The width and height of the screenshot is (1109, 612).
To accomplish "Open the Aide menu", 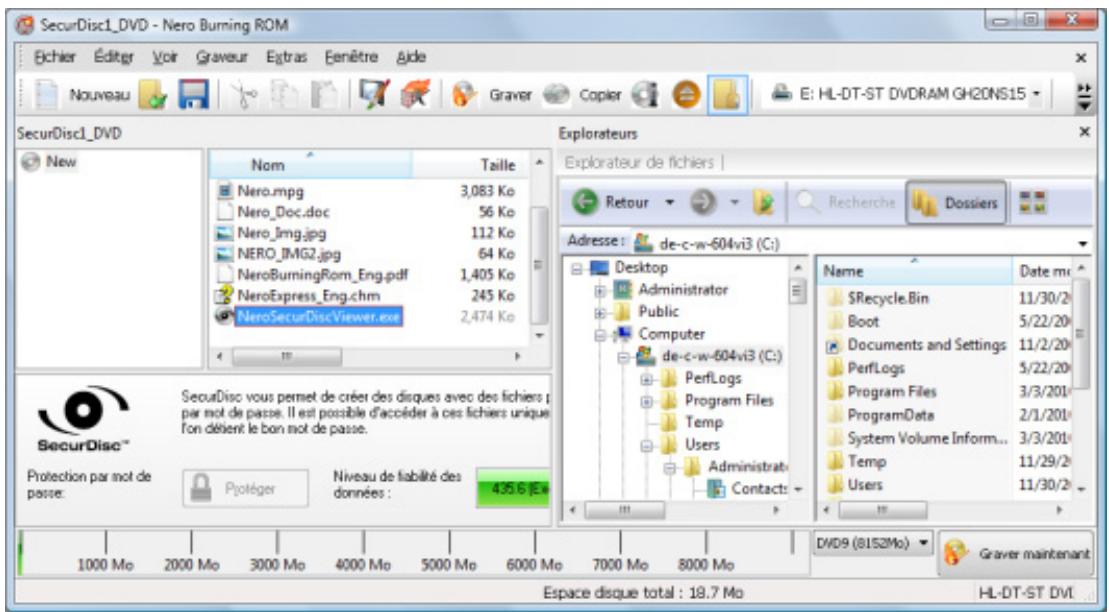I will point(411,57).
